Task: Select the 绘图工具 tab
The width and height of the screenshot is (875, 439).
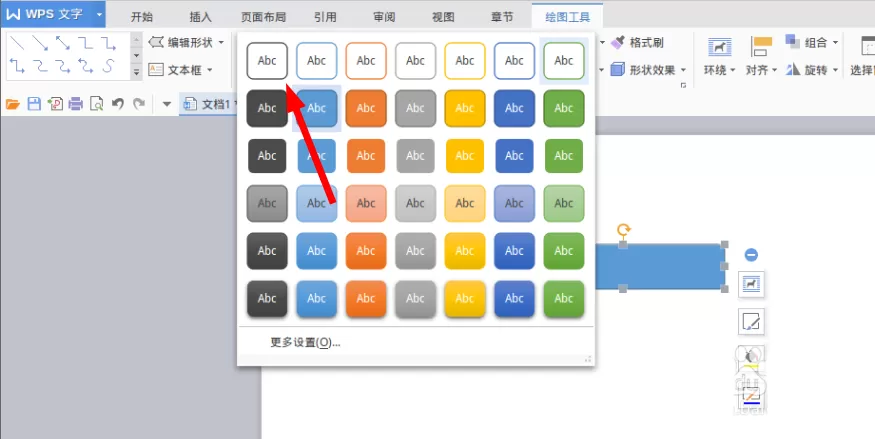Action: click(x=568, y=17)
